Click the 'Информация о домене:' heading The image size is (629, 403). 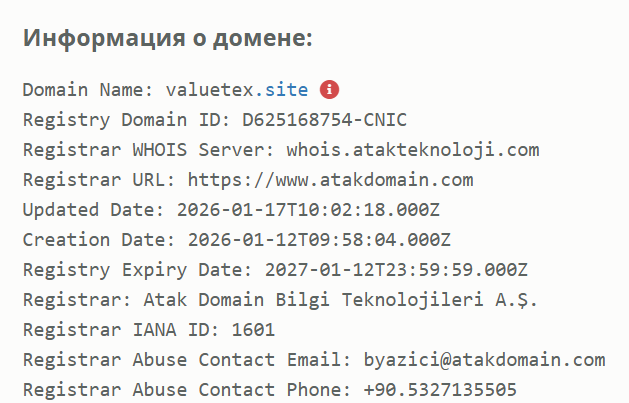(x=168, y=39)
